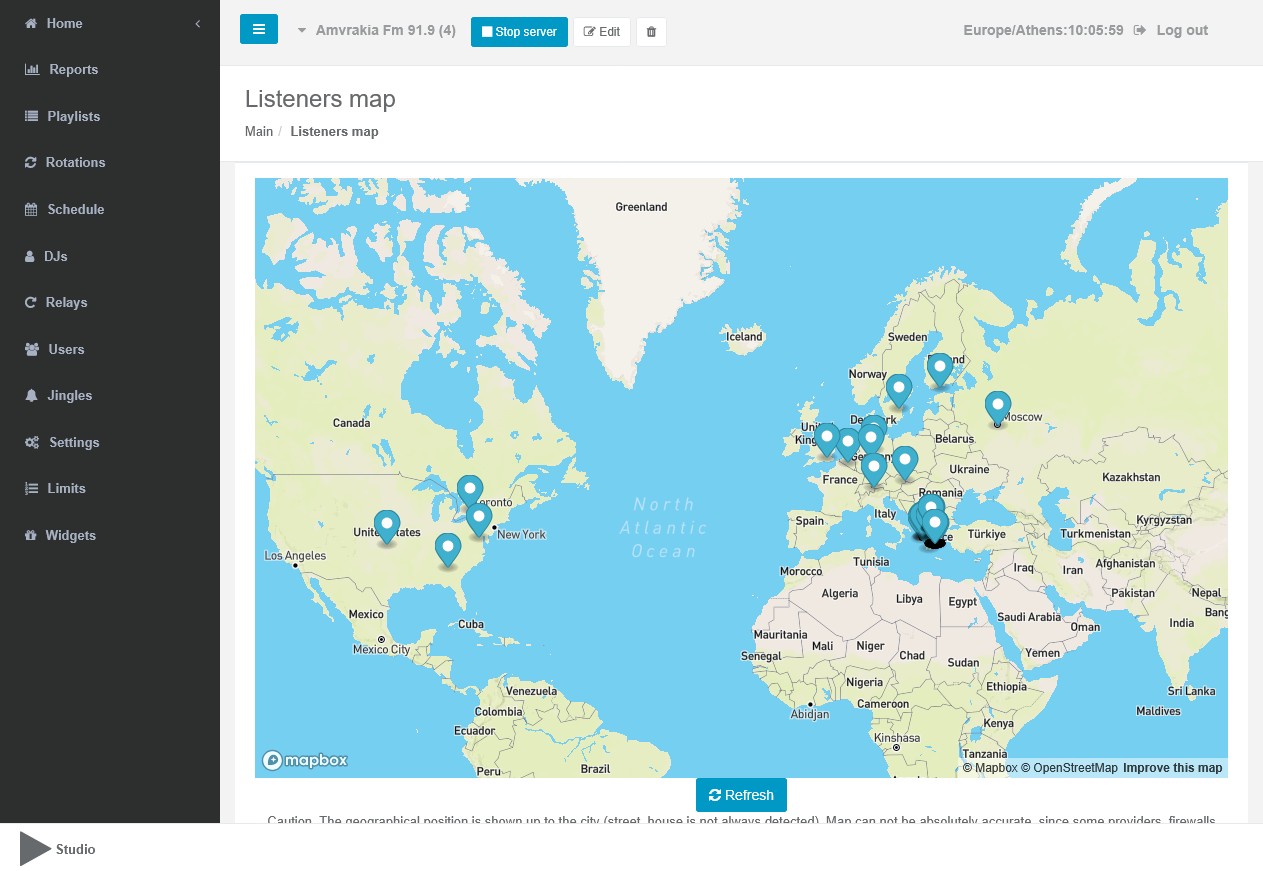
Task: Click the Settings gears icon
Action: pyautogui.click(x=32, y=443)
